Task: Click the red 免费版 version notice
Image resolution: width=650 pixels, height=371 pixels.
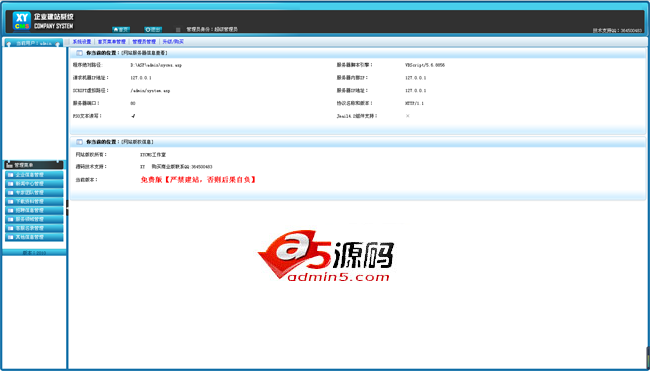Action: (x=198, y=179)
